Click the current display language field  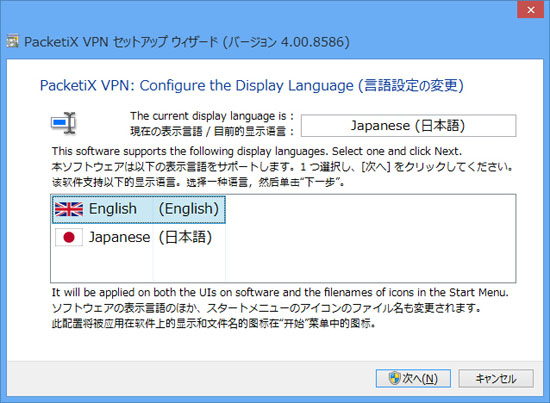[x=408, y=126]
